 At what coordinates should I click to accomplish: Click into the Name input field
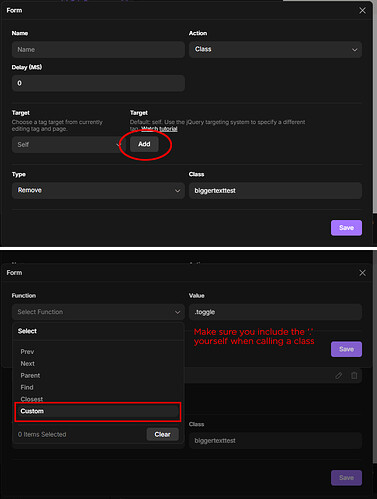[x=98, y=49]
